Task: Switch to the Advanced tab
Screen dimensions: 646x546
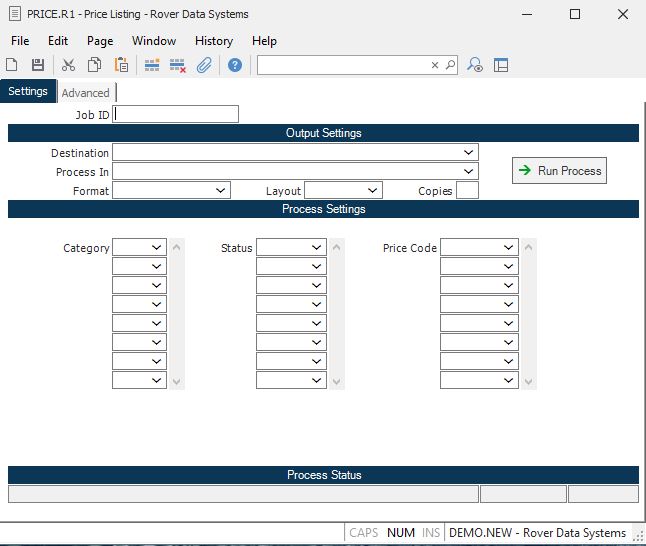Action: [85, 93]
